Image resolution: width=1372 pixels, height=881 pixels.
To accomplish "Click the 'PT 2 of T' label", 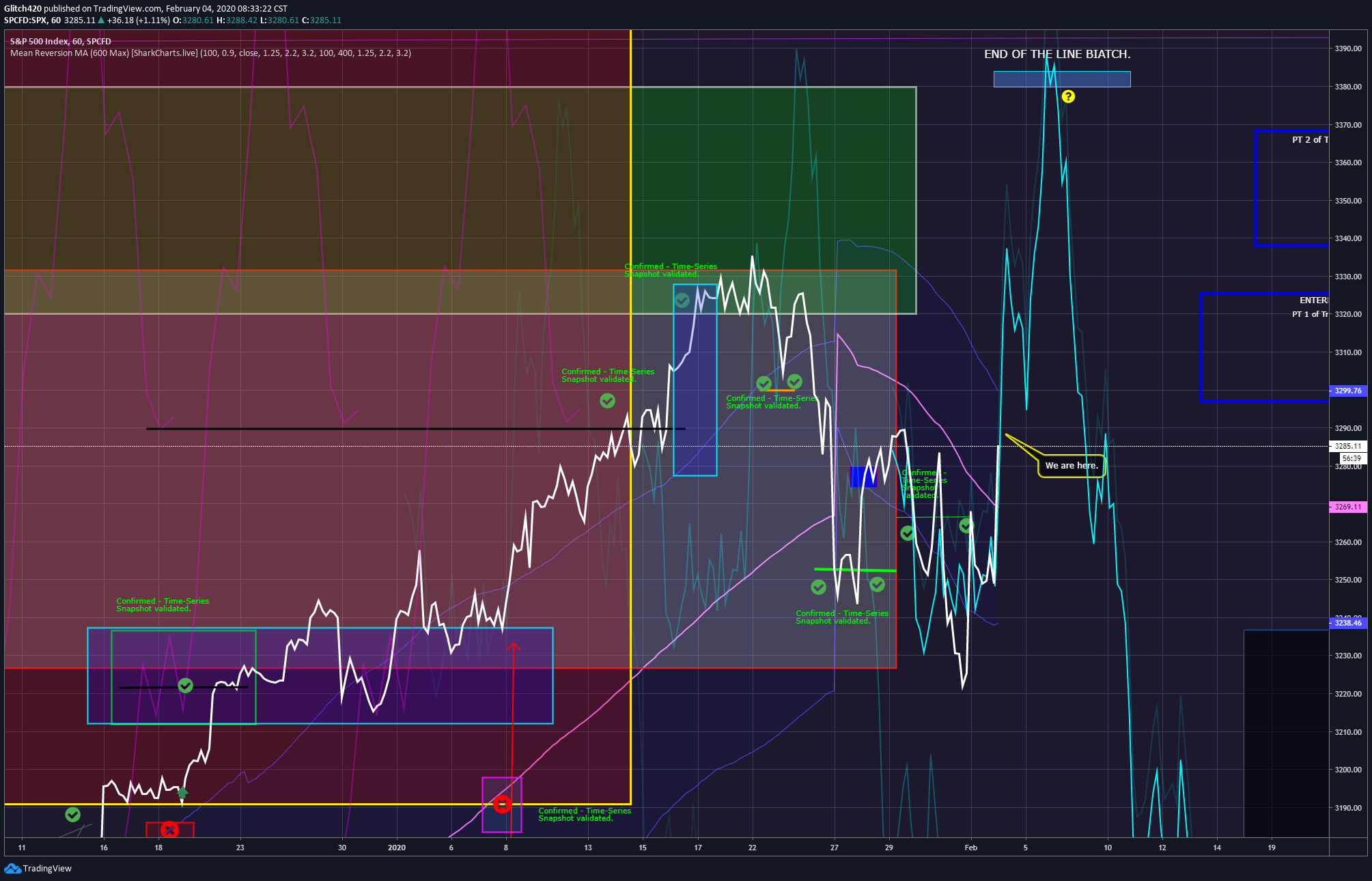I will [x=1310, y=139].
